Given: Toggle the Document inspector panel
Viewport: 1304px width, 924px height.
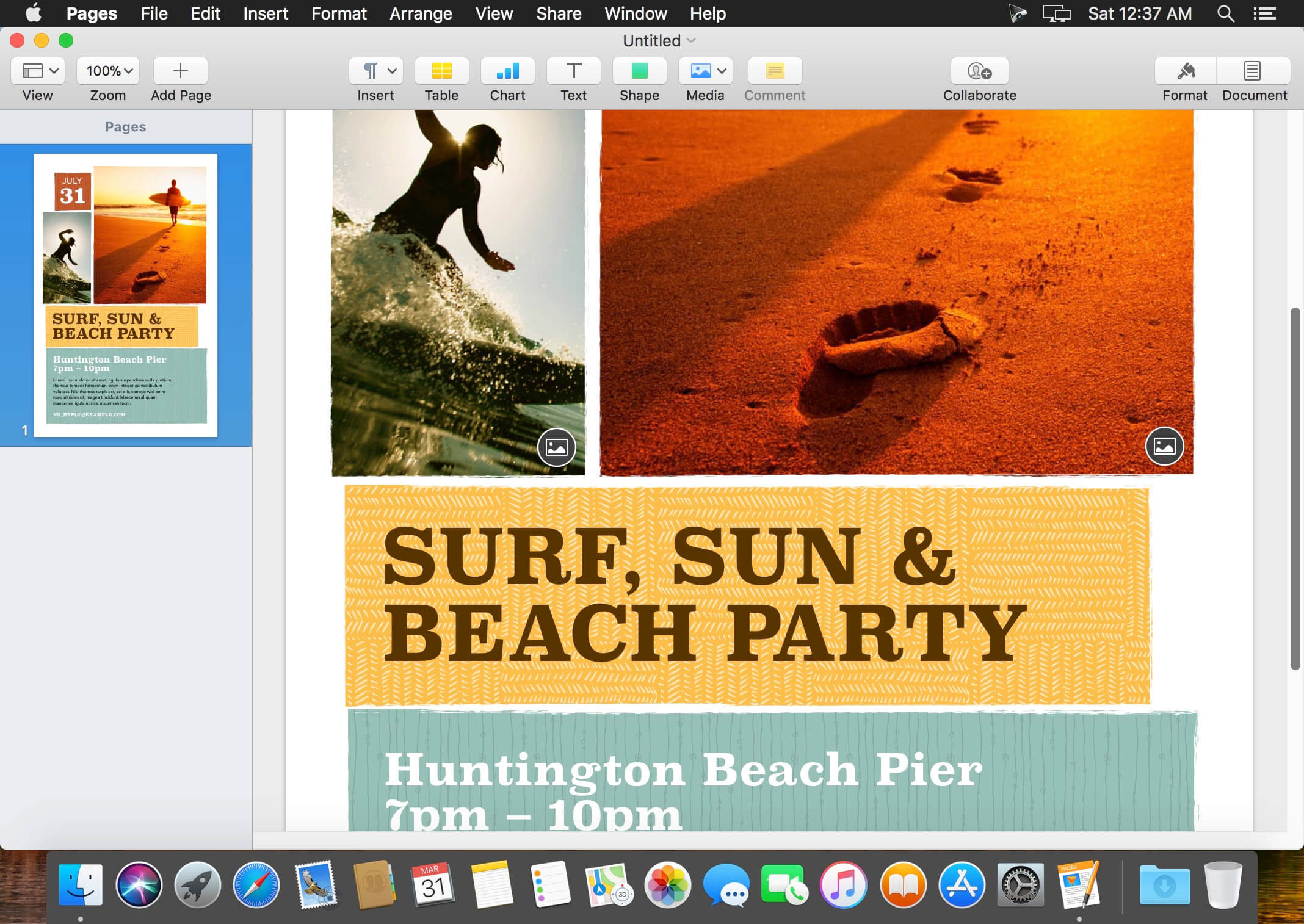Looking at the screenshot, I should 1253,71.
